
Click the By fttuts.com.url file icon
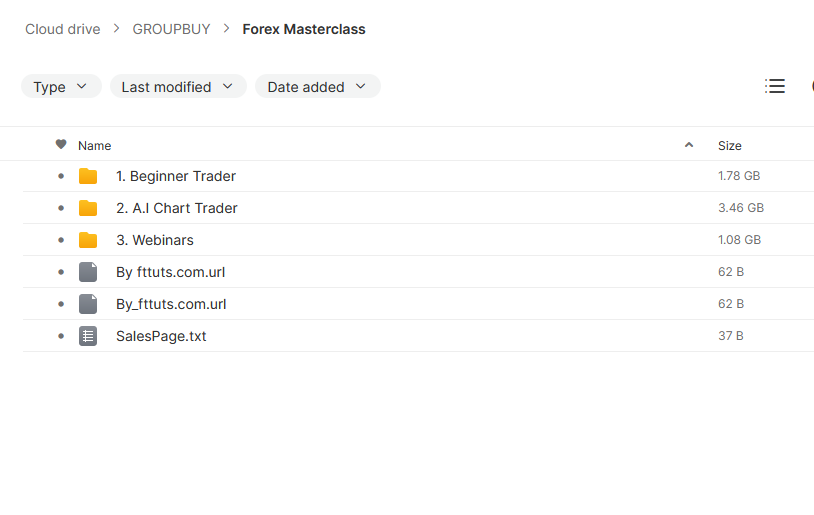click(x=88, y=272)
